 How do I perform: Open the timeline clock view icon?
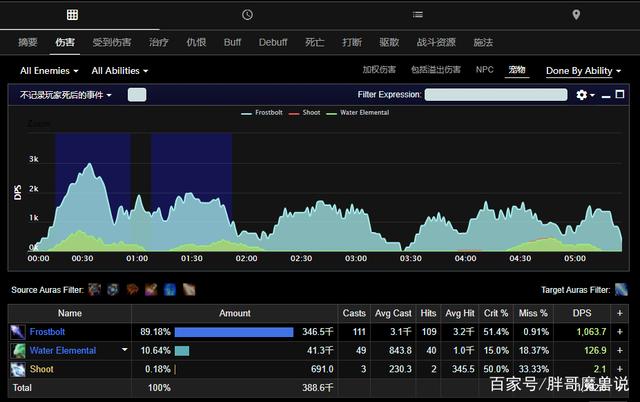[x=247, y=14]
